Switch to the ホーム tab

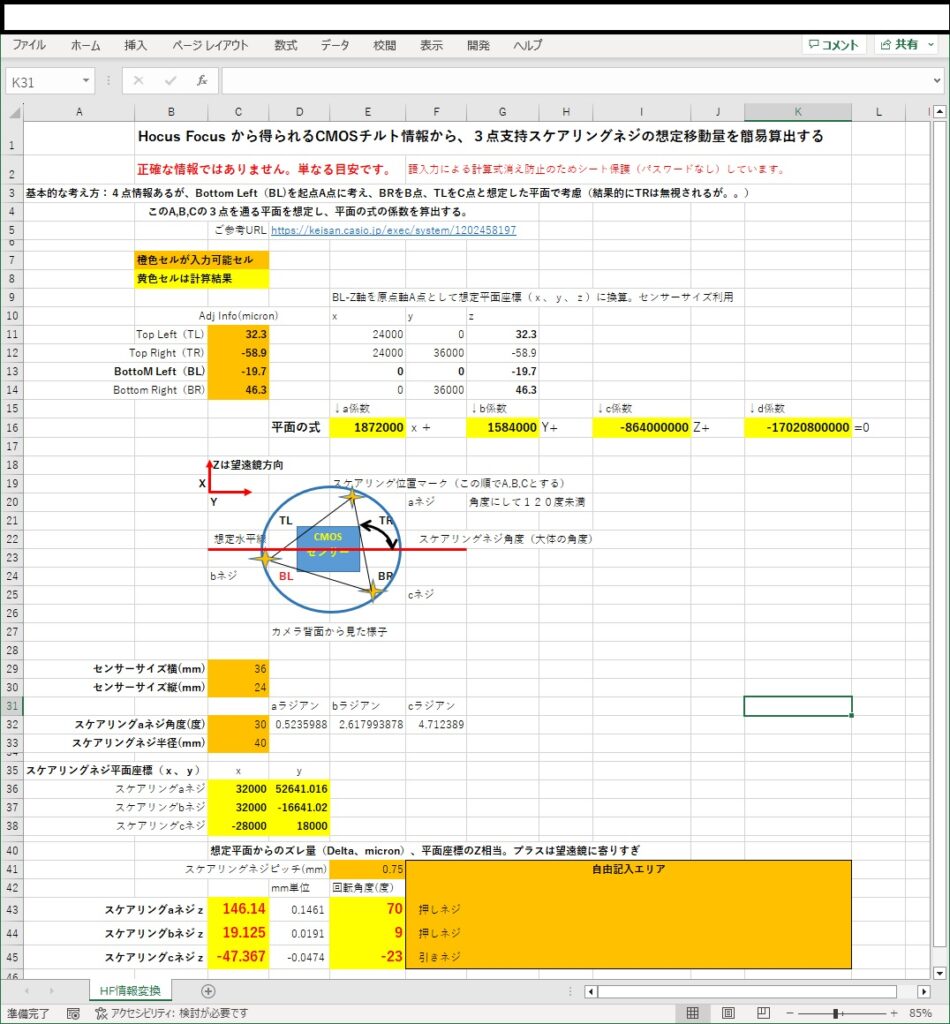(x=86, y=45)
